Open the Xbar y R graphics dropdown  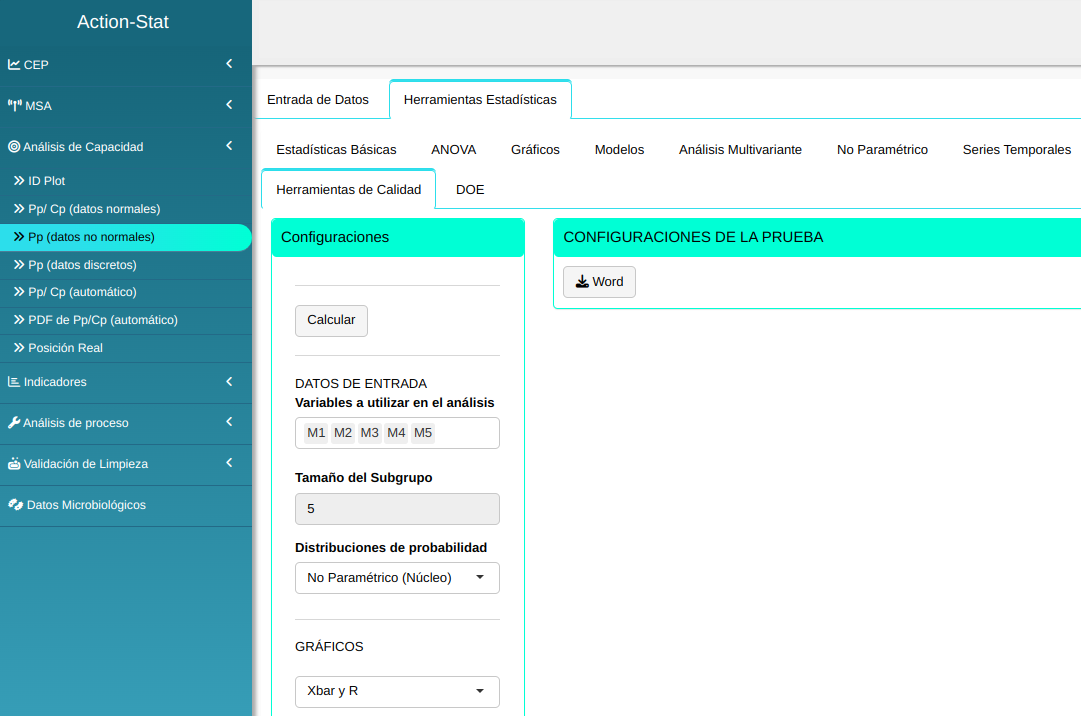[x=397, y=691]
